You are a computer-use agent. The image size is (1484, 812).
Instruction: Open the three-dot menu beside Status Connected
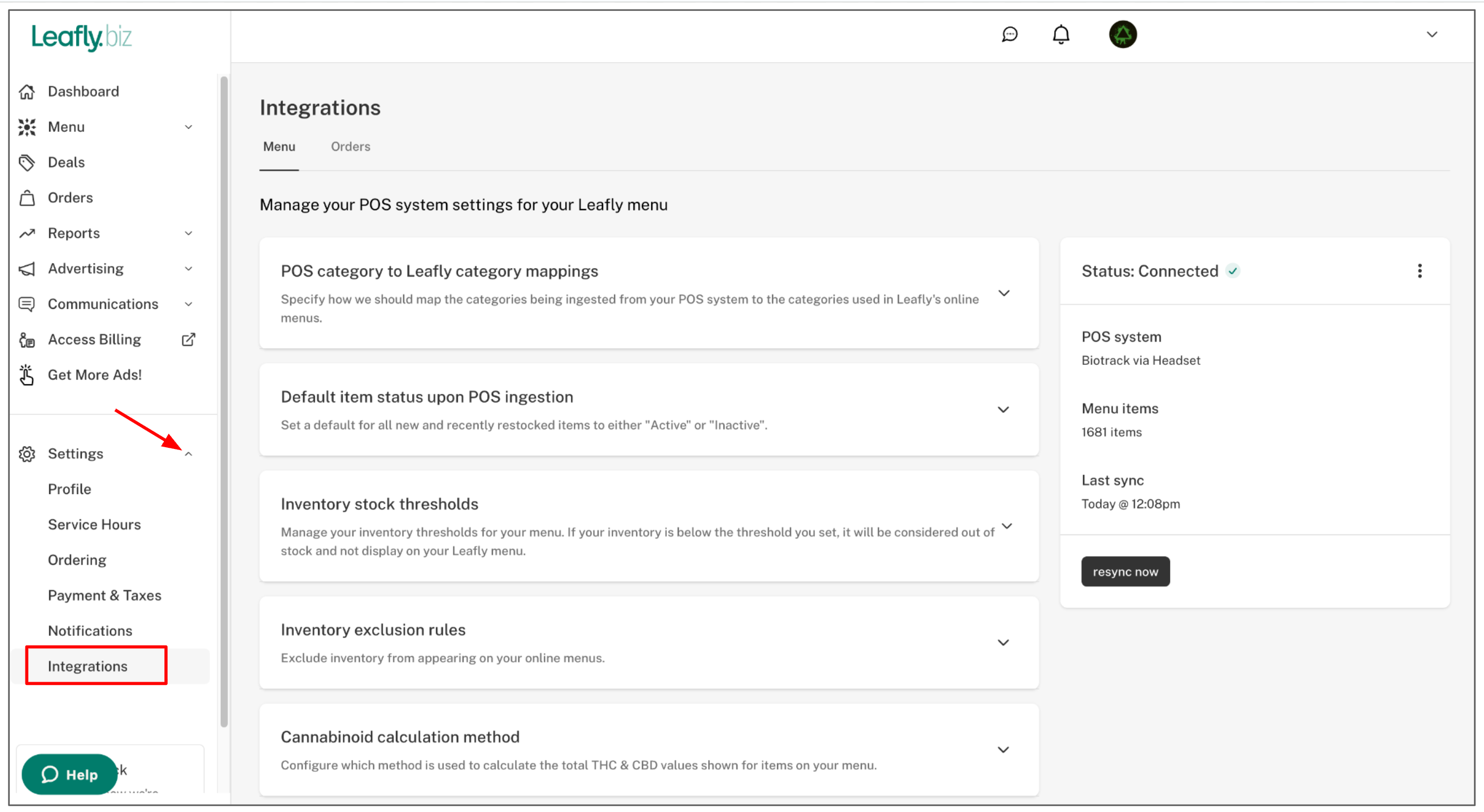pos(1420,271)
